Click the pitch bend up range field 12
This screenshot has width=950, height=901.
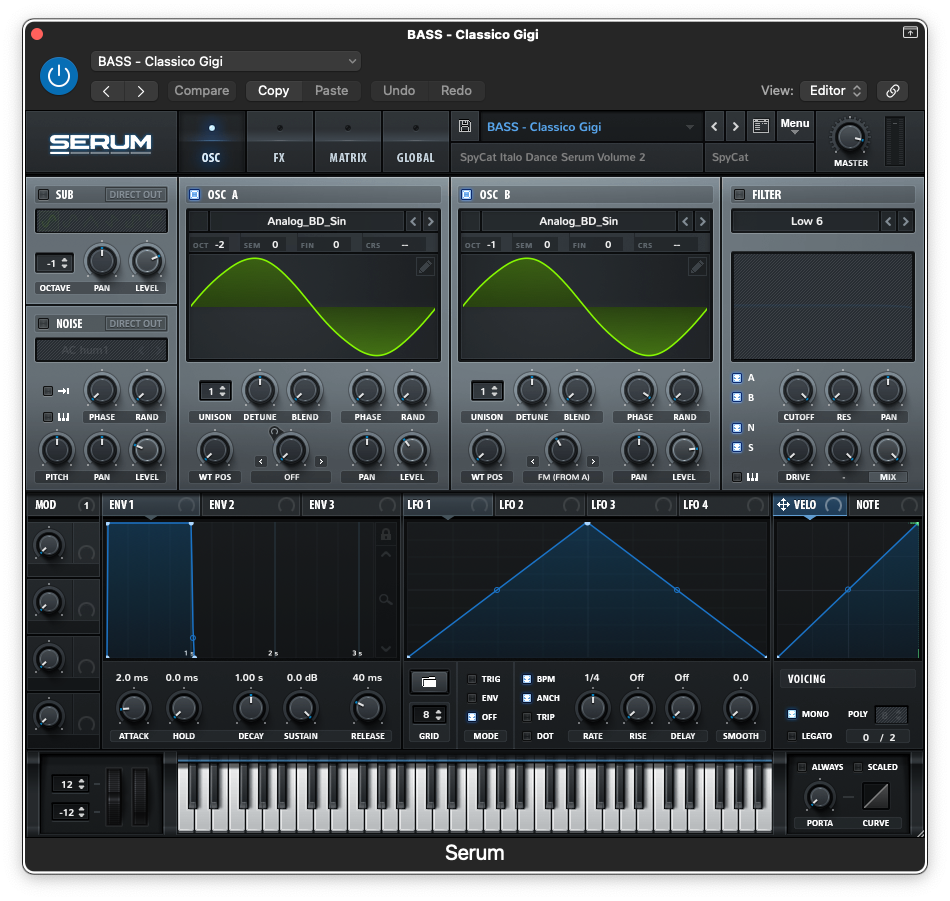pyautogui.click(x=71, y=784)
